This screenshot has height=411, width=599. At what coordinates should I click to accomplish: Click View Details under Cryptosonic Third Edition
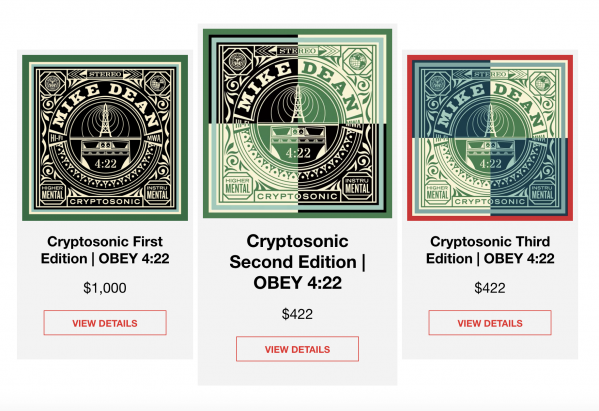point(490,323)
